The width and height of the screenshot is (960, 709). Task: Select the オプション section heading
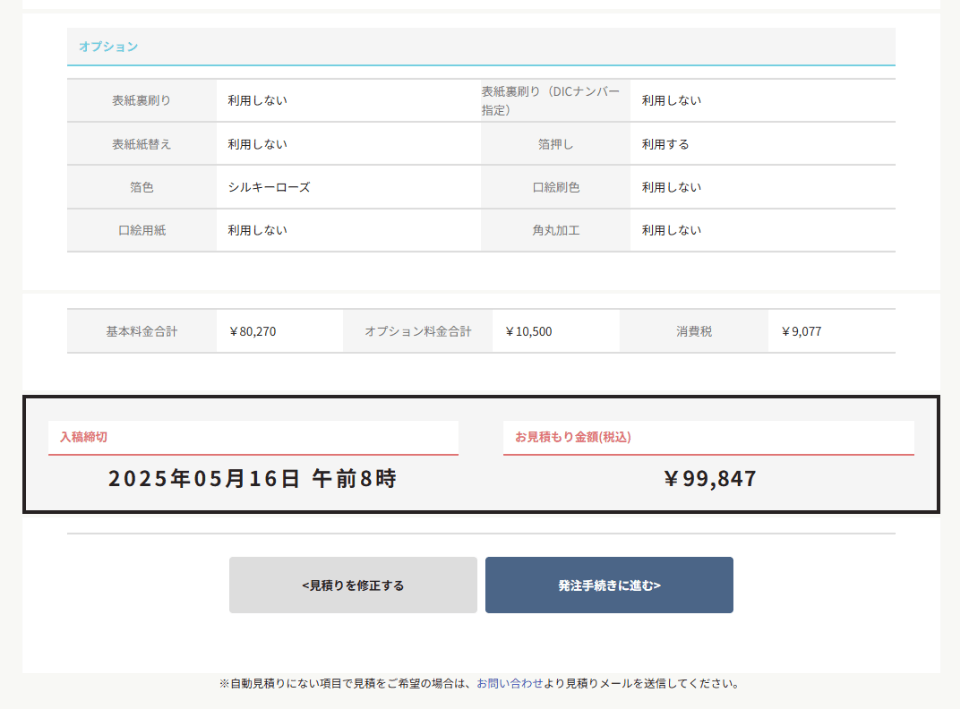click(108, 47)
